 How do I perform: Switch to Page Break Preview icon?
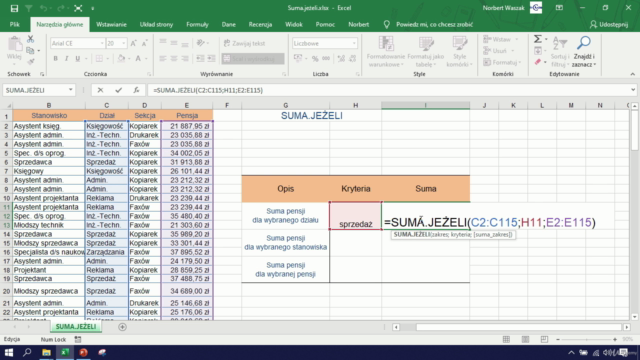click(544, 340)
